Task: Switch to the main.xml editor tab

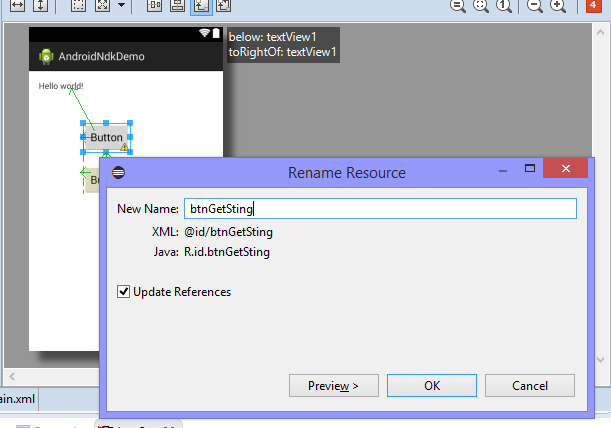Action: [20, 400]
